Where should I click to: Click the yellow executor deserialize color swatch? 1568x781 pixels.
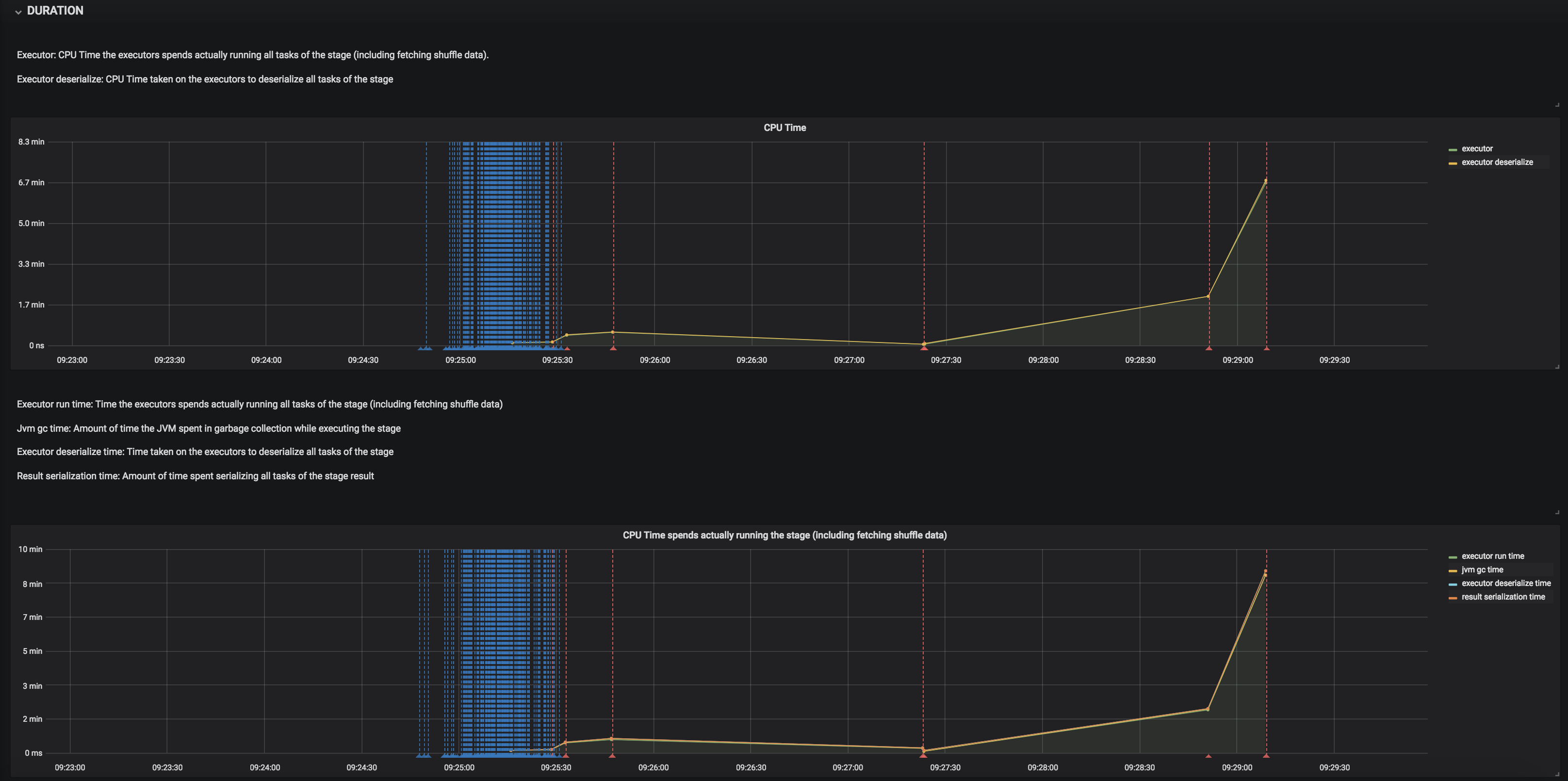[x=1453, y=163]
